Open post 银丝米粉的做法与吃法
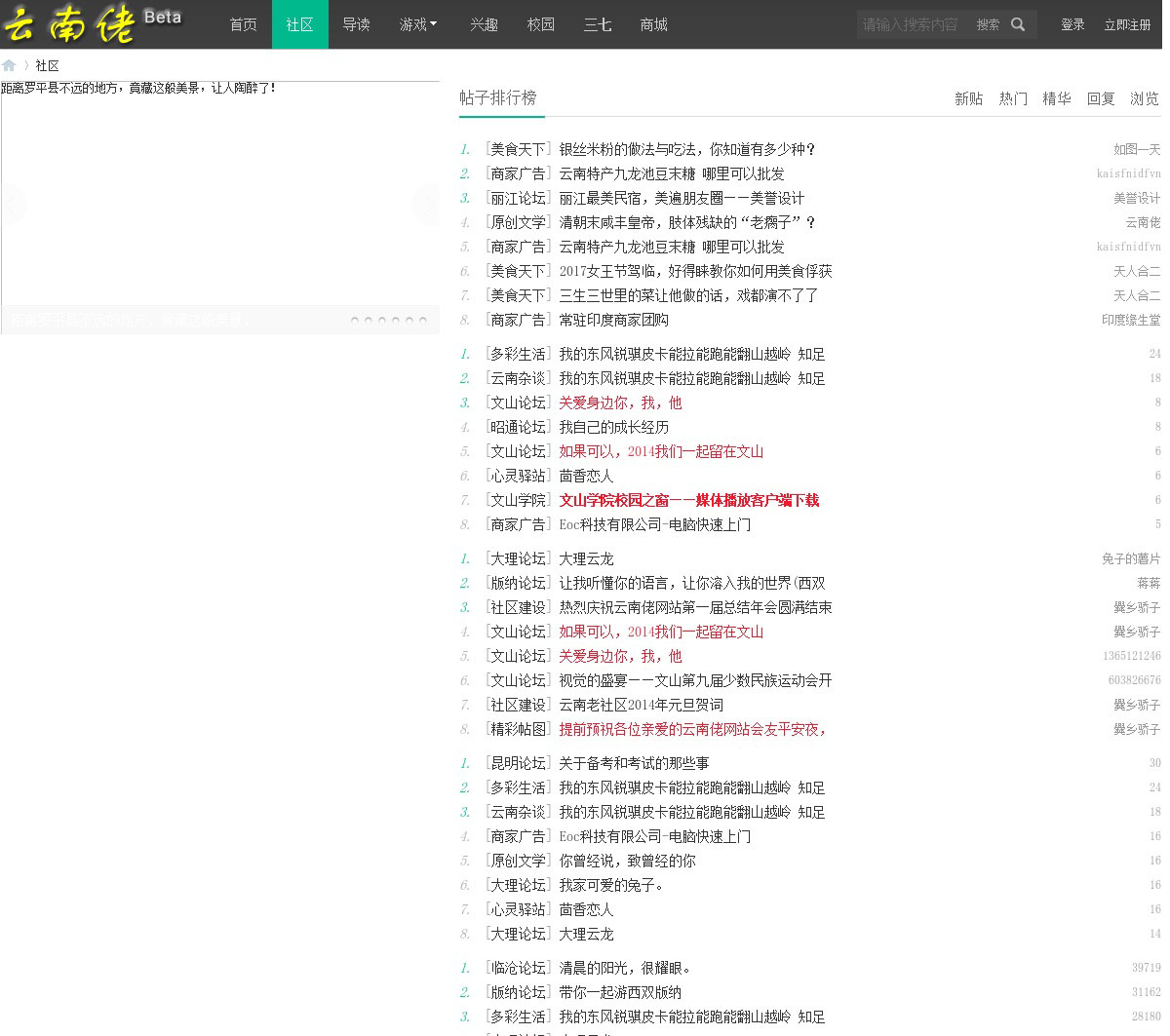Viewport: 1170px width, 1036px height. tap(686, 149)
